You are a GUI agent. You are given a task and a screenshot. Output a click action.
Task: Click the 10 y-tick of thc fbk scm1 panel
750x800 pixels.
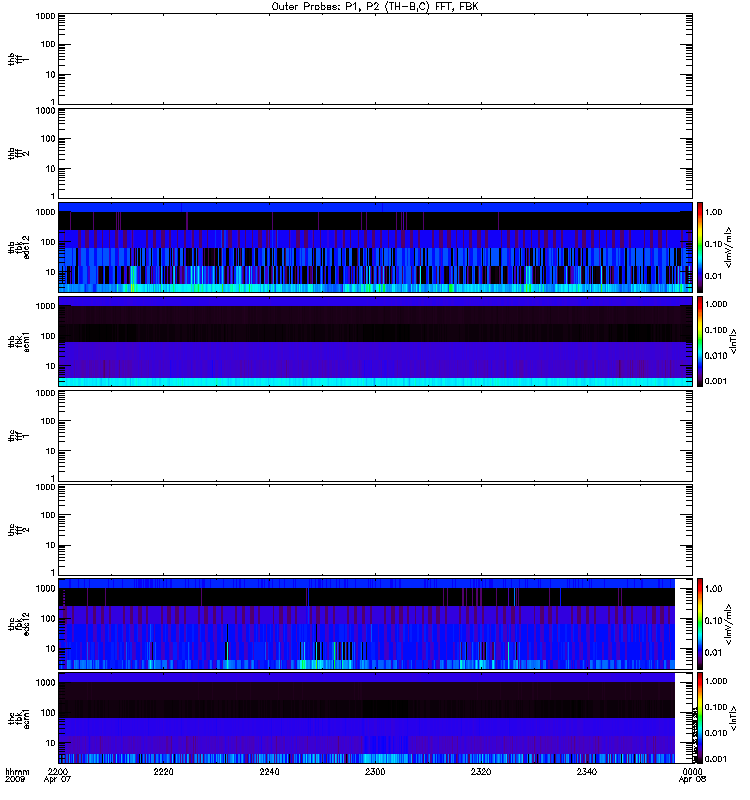51,743
